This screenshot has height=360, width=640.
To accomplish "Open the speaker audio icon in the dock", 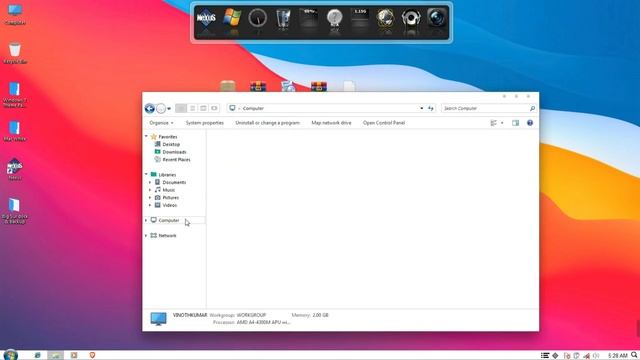I will click(411, 18).
